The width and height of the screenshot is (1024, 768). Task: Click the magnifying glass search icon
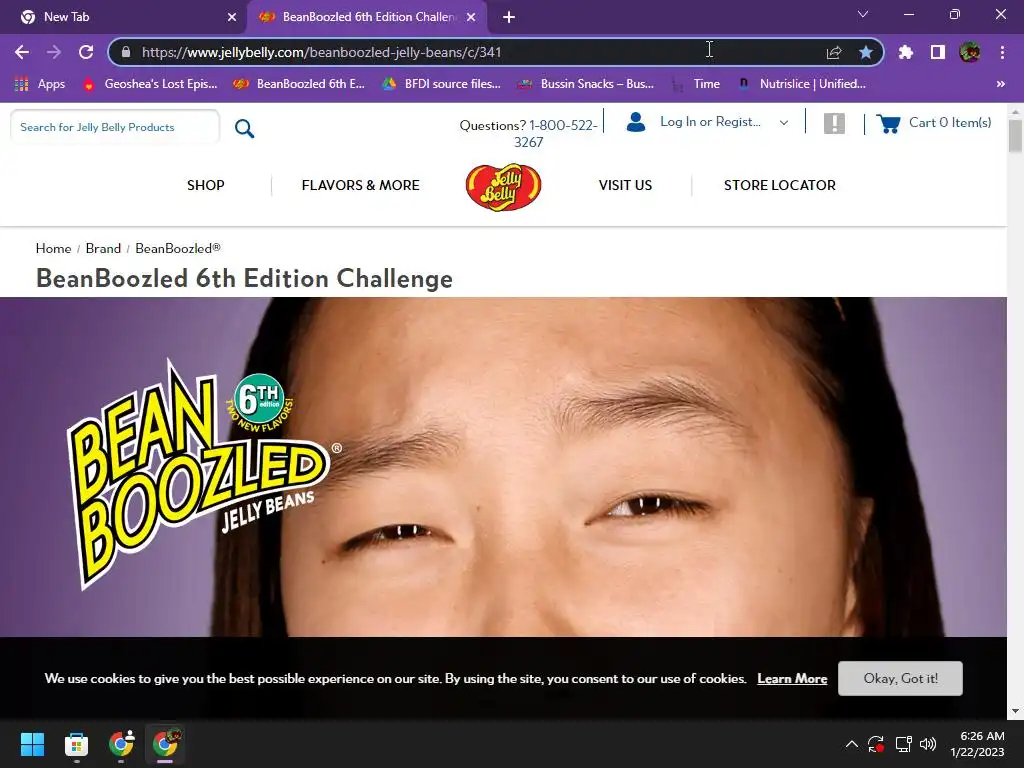(244, 128)
